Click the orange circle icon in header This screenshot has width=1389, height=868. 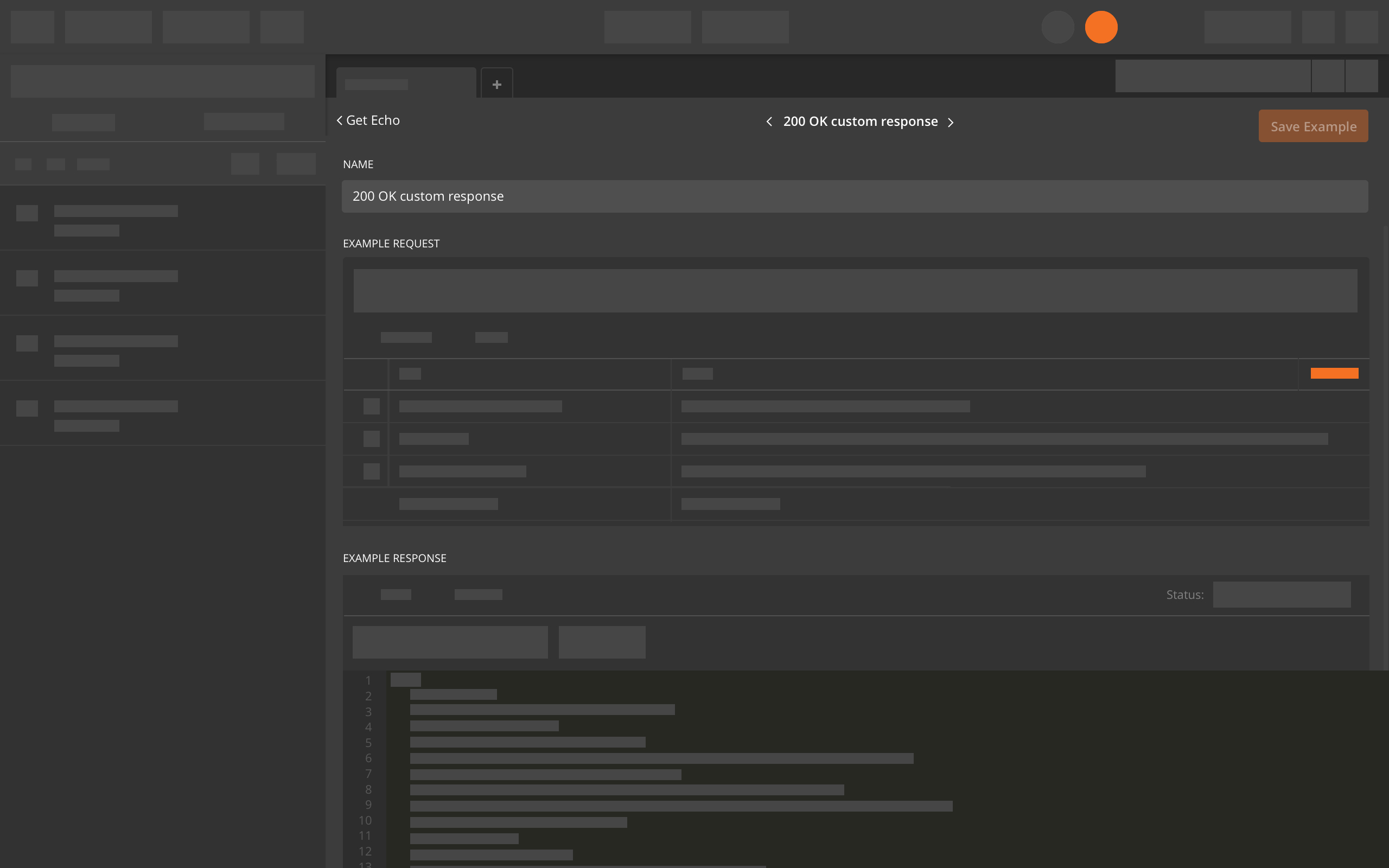[x=1101, y=27]
